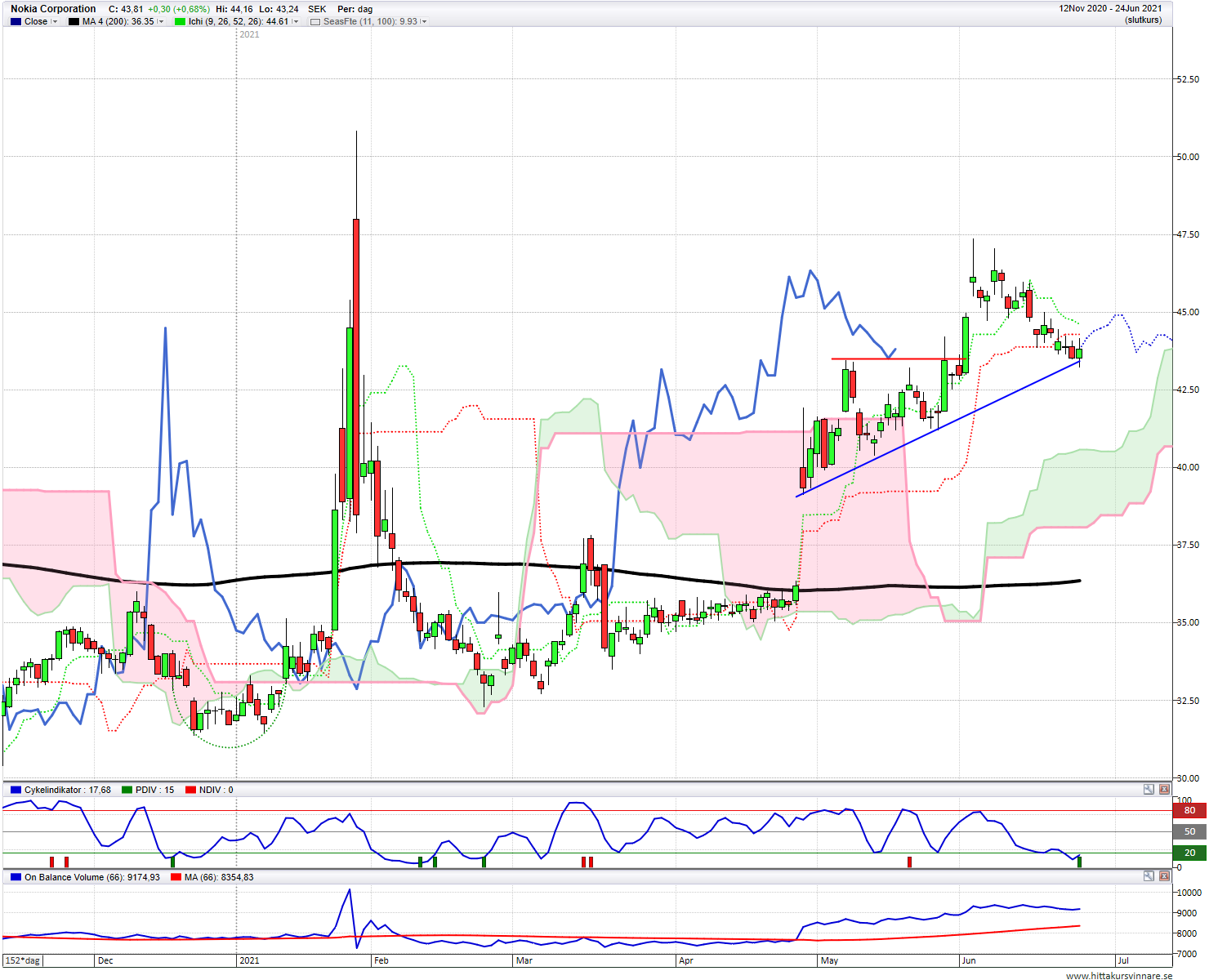Click the red NDIV legend swatch

pos(190,790)
